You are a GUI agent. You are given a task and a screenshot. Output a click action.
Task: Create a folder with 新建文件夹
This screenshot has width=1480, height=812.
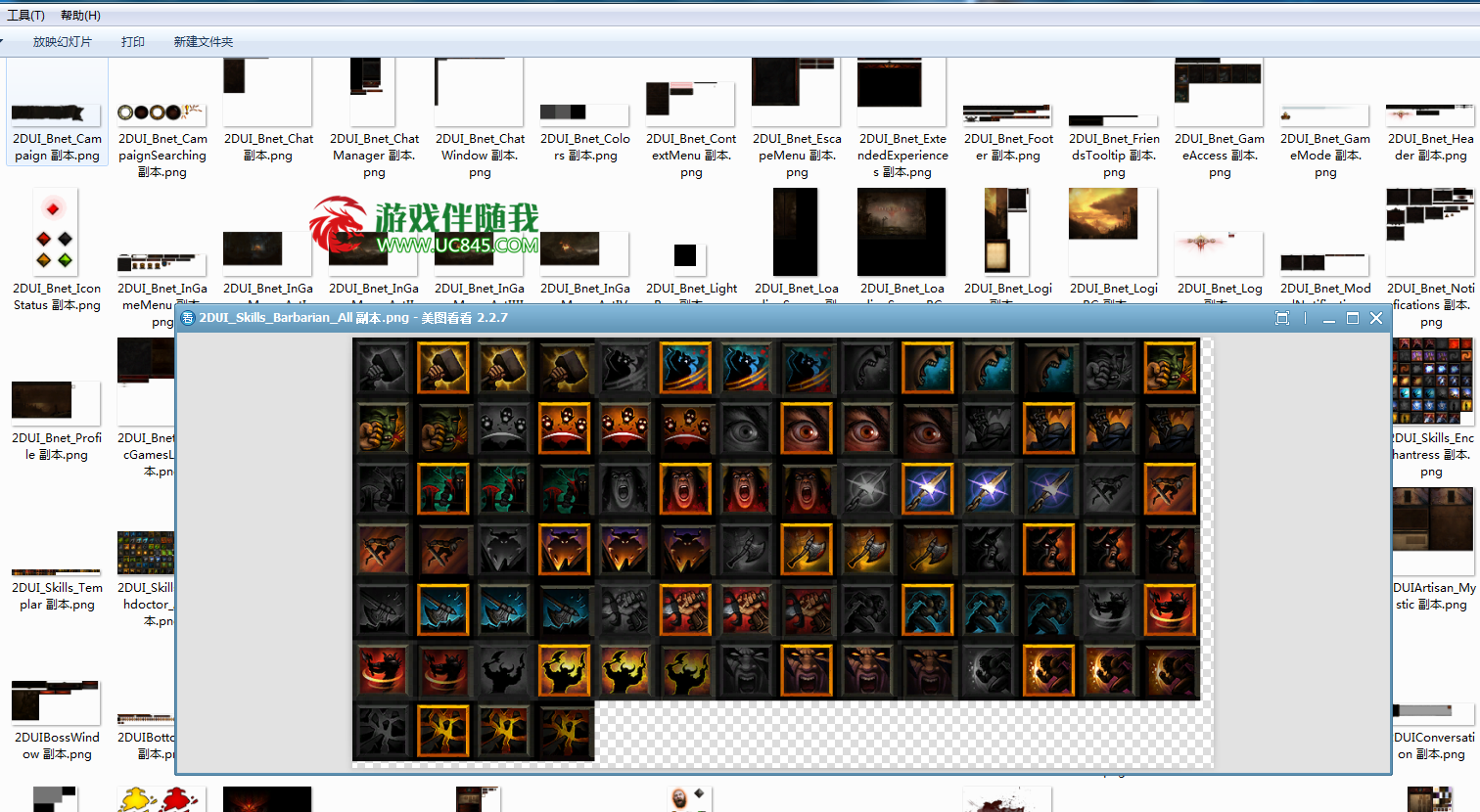click(x=204, y=42)
